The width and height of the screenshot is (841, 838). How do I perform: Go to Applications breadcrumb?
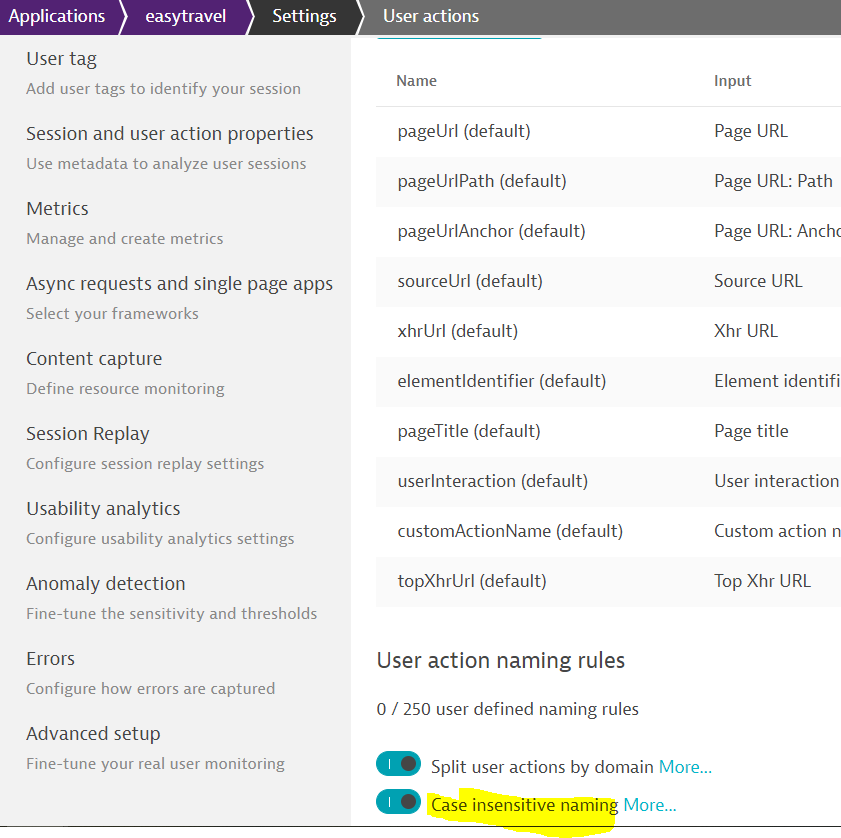[57, 16]
